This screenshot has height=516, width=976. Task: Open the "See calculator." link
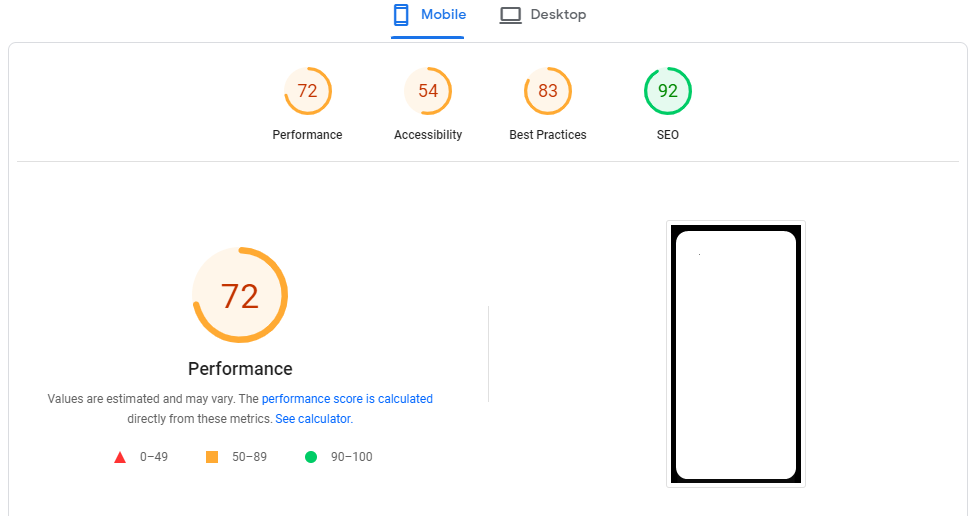click(x=314, y=419)
